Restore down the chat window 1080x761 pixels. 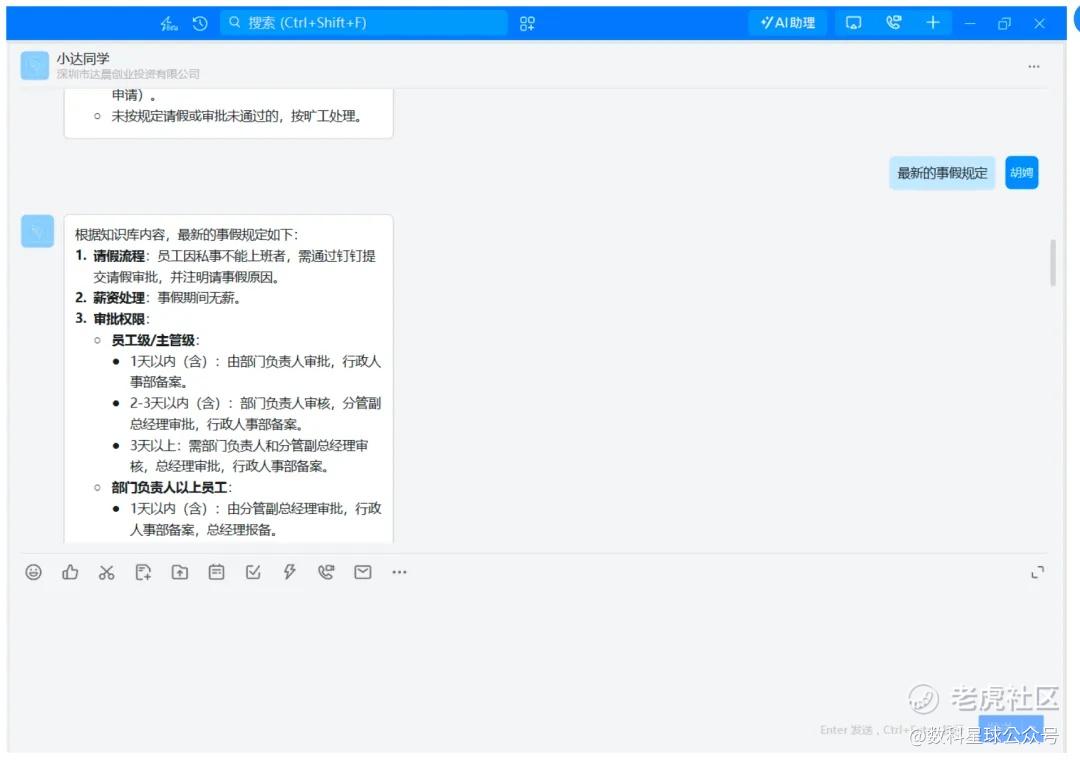tap(1004, 23)
